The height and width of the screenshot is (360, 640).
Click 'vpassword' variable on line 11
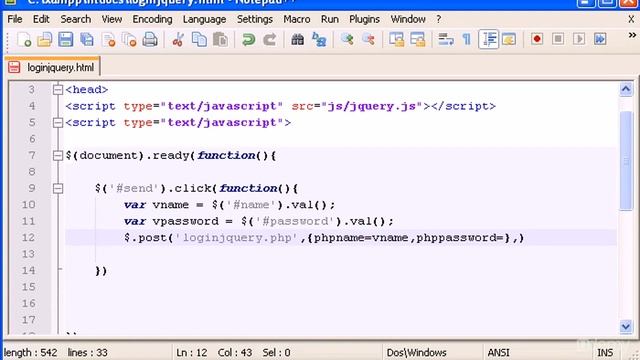coord(186,221)
